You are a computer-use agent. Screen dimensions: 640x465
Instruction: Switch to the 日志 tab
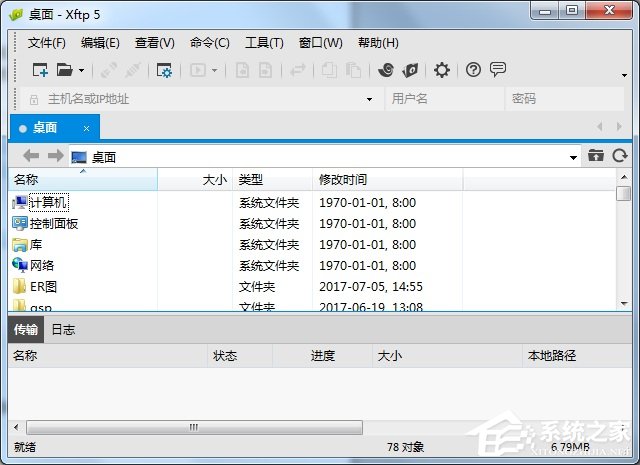point(63,329)
